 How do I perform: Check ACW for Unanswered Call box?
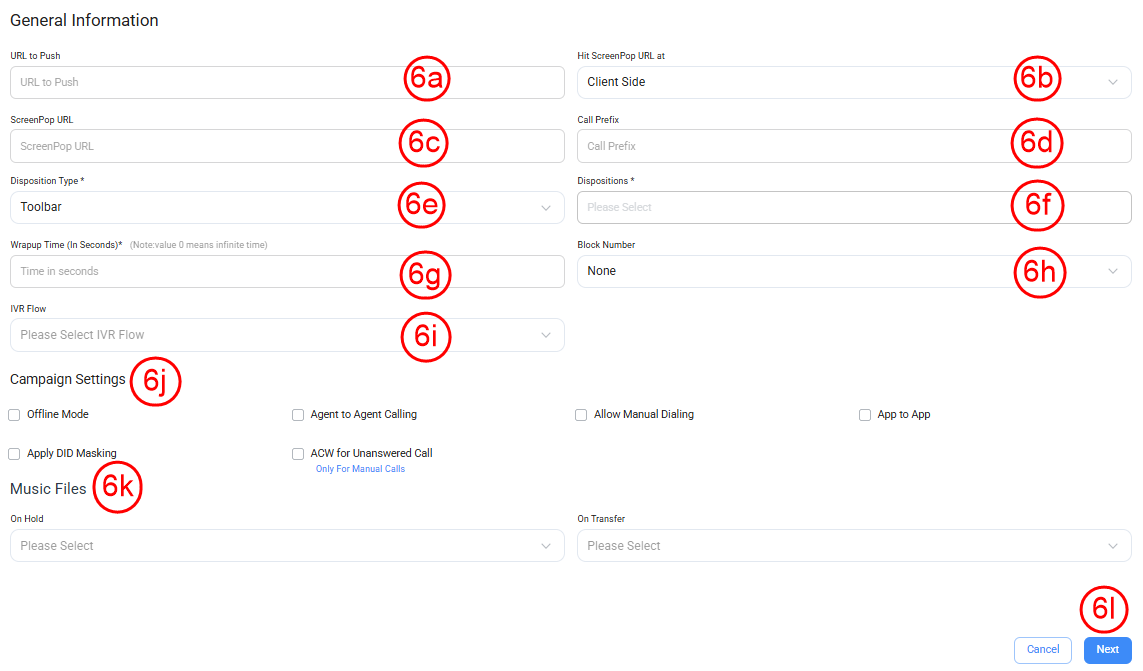pos(298,454)
